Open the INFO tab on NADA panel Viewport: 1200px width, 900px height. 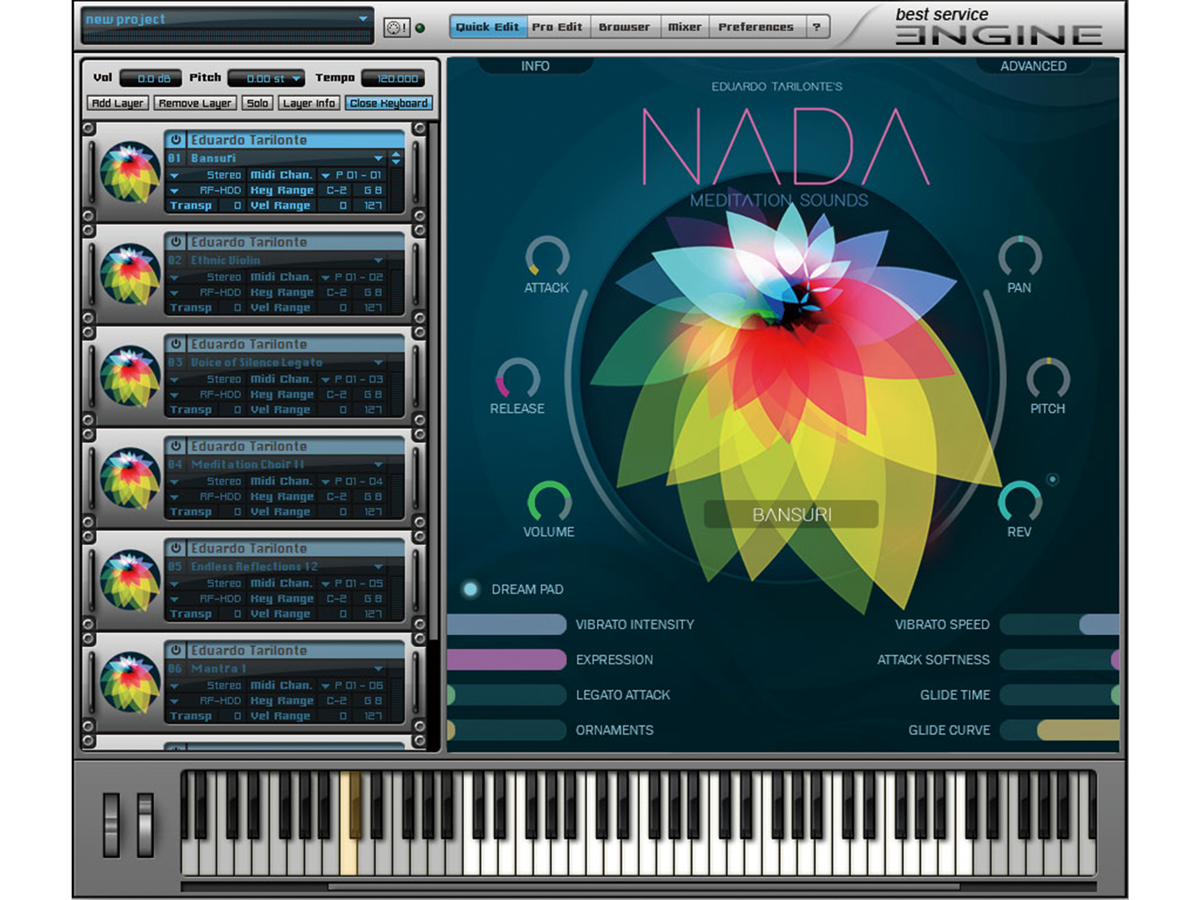(535, 66)
